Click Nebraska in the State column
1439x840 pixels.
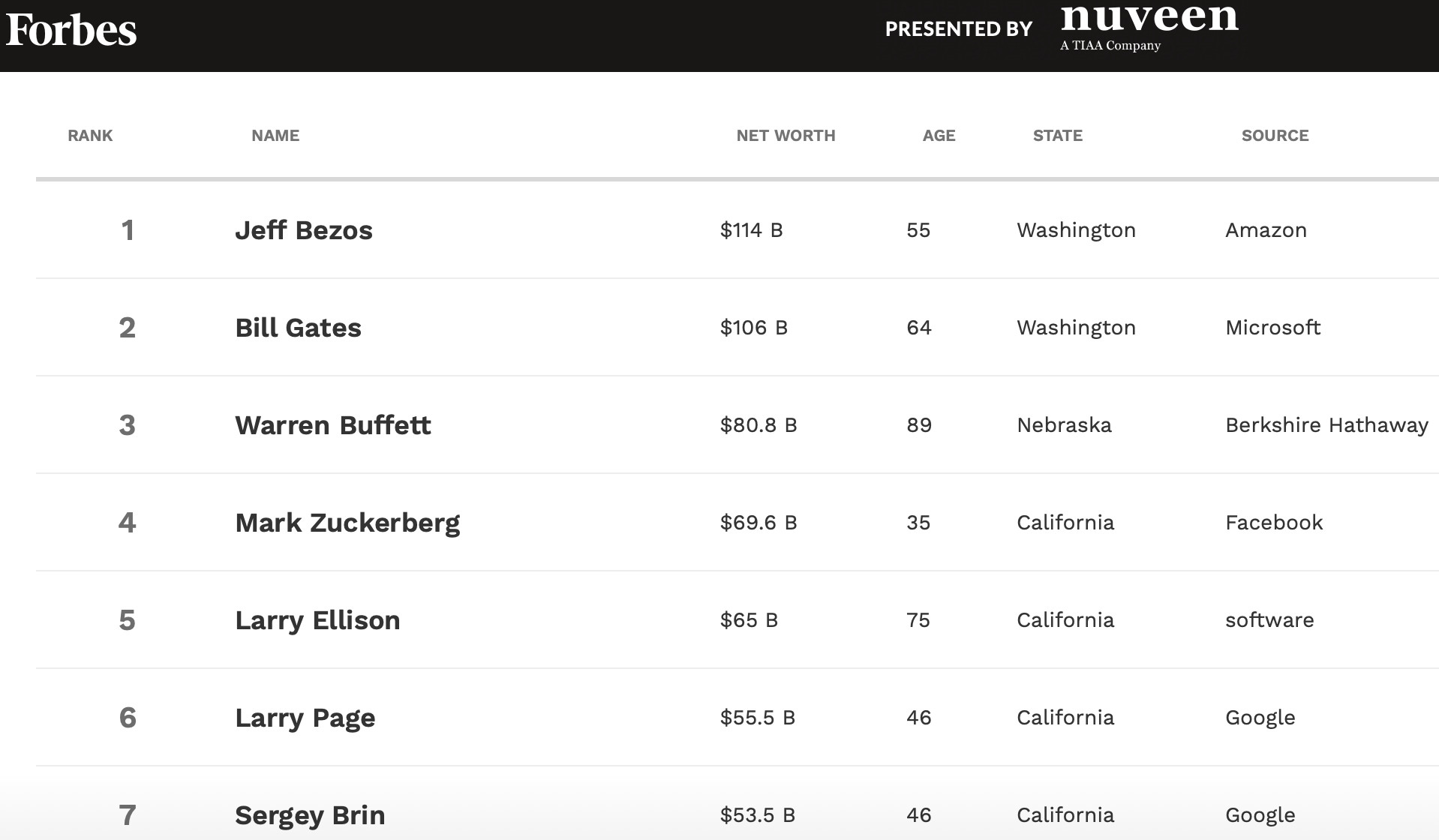[1064, 425]
